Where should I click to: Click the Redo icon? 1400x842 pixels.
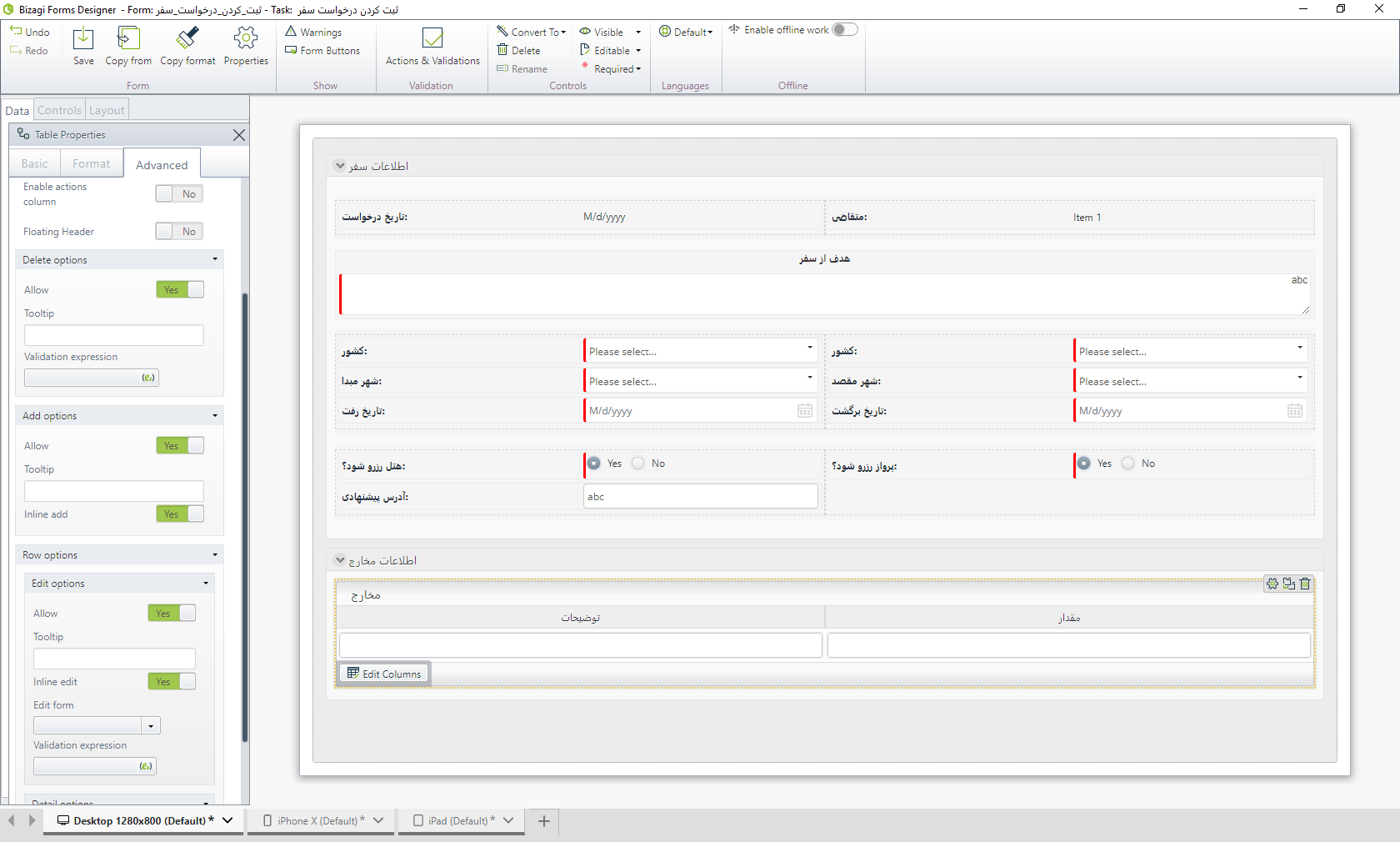16,50
